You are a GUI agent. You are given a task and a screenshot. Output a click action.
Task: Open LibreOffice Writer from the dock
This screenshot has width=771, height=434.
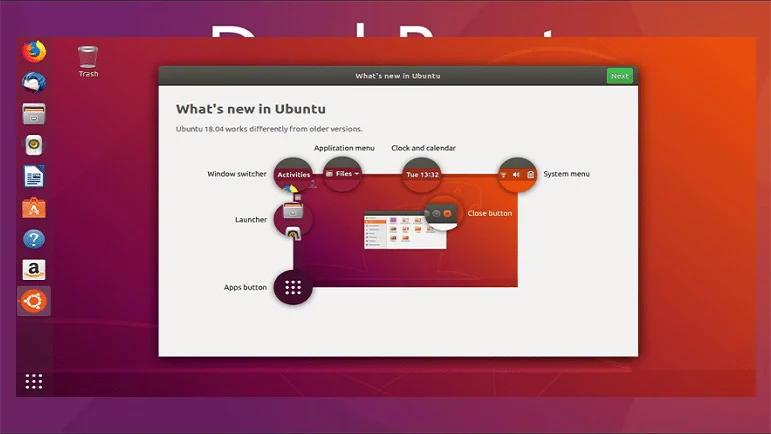[x=34, y=176]
